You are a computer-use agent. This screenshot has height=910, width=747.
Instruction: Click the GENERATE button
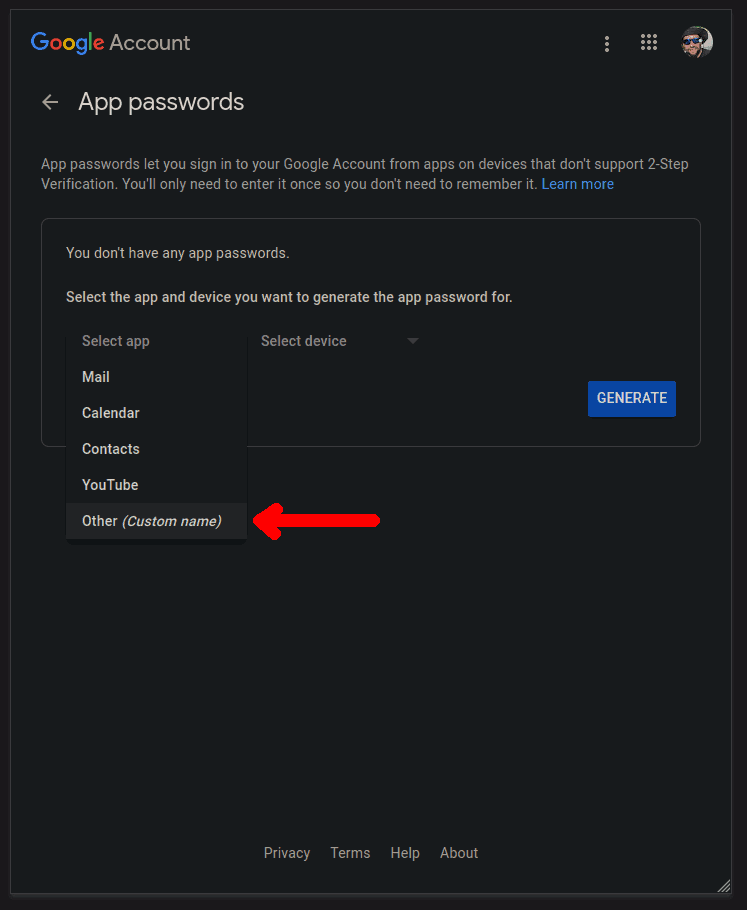pyautogui.click(x=631, y=399)
